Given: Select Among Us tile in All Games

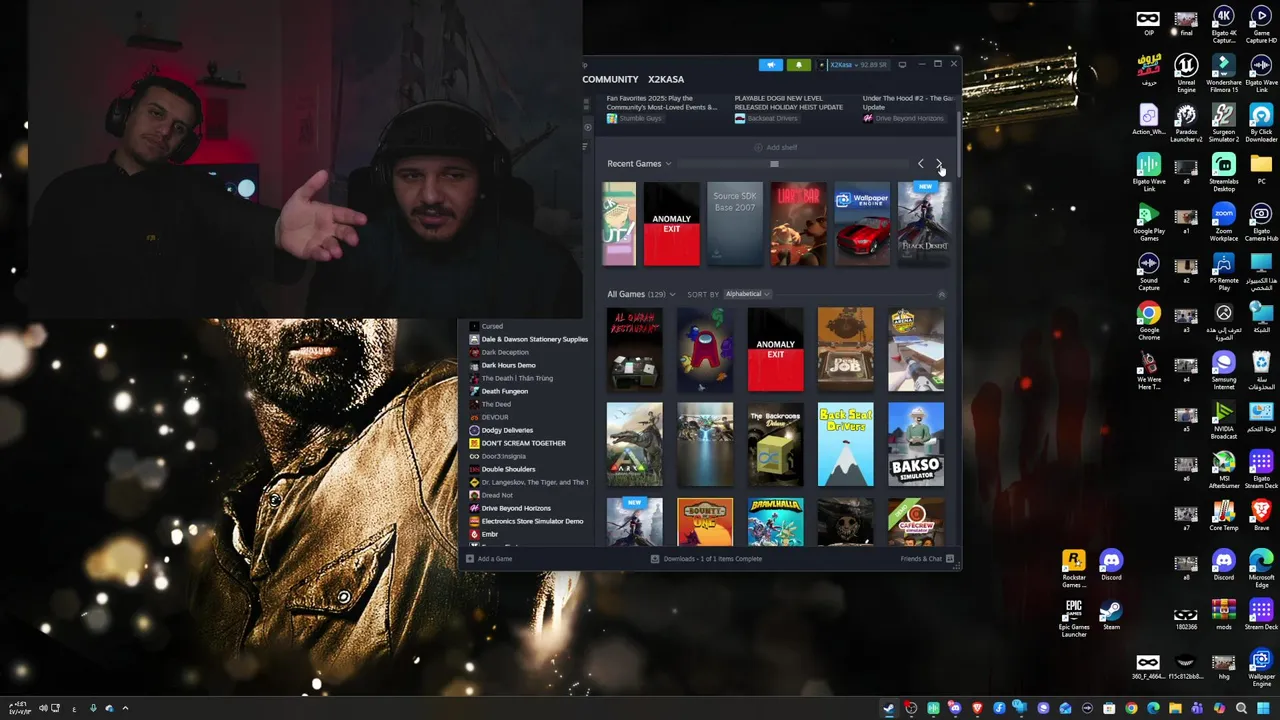Looking at the screenshot, I should (x=705, y=349).
